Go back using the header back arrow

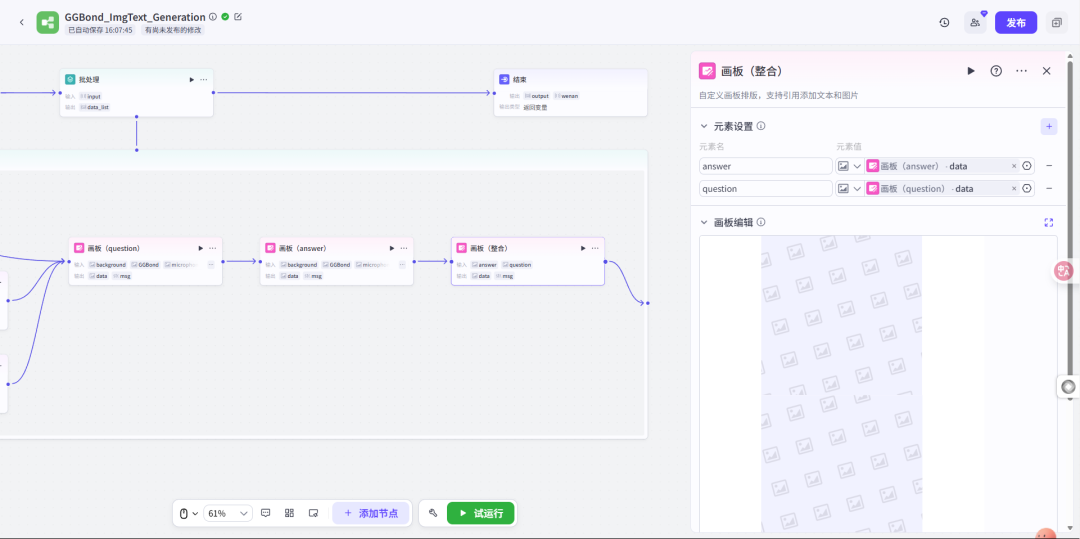[21, 23]
